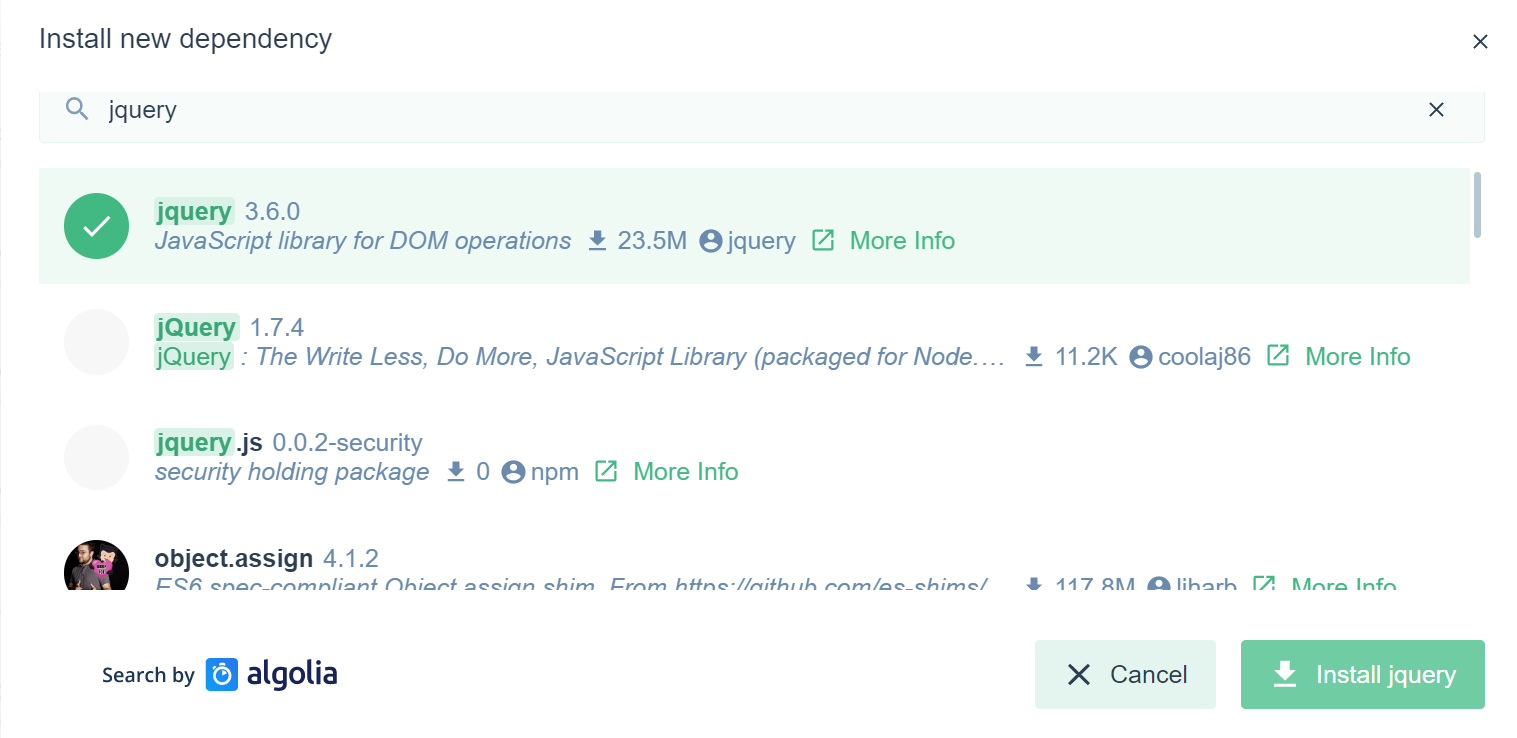Open external link icon for jQuery 1.7.4

pos(1278,356)
